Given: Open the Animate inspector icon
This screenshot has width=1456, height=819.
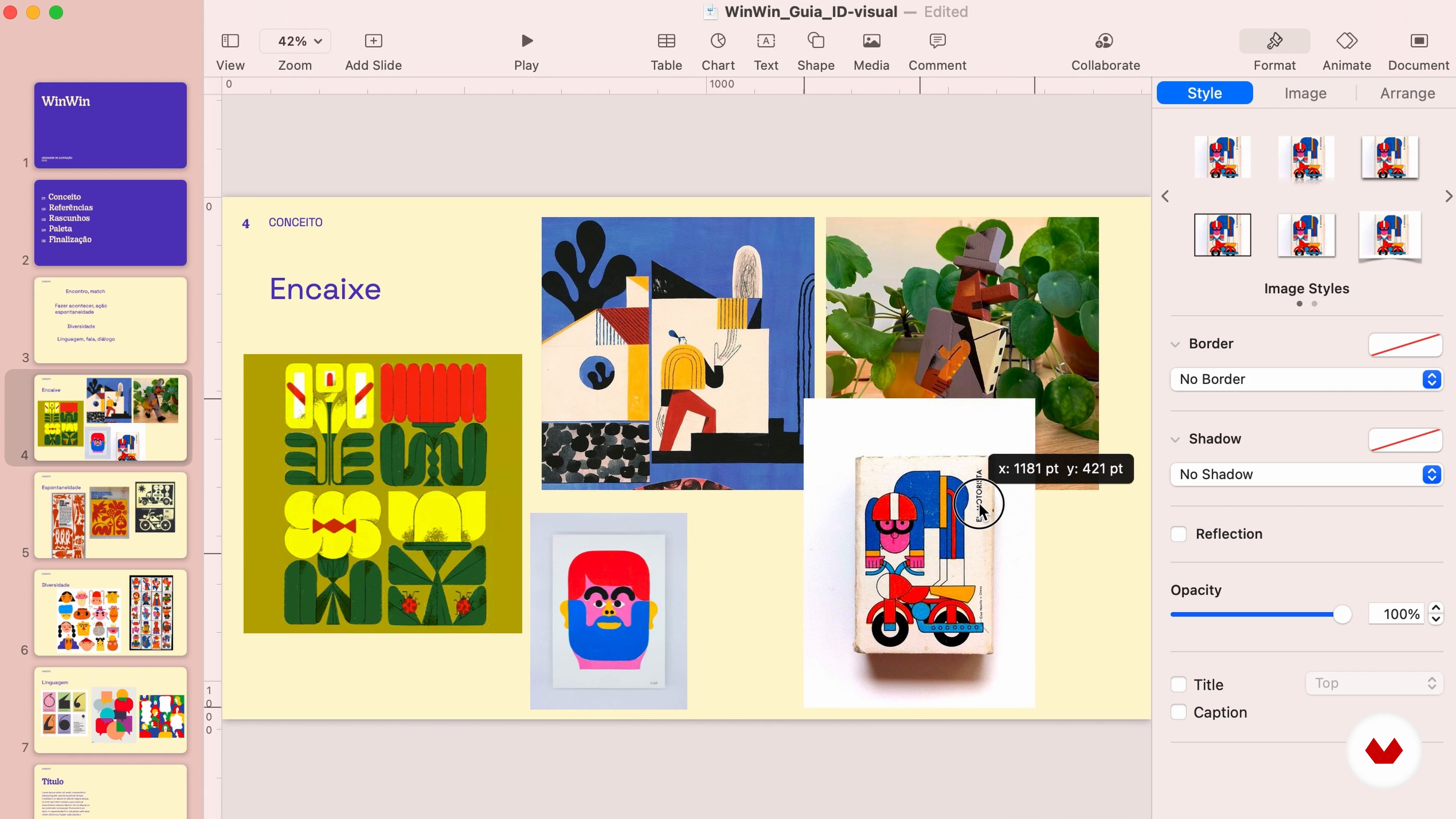Looking at the screenshot, I should tap(1347, 41).
